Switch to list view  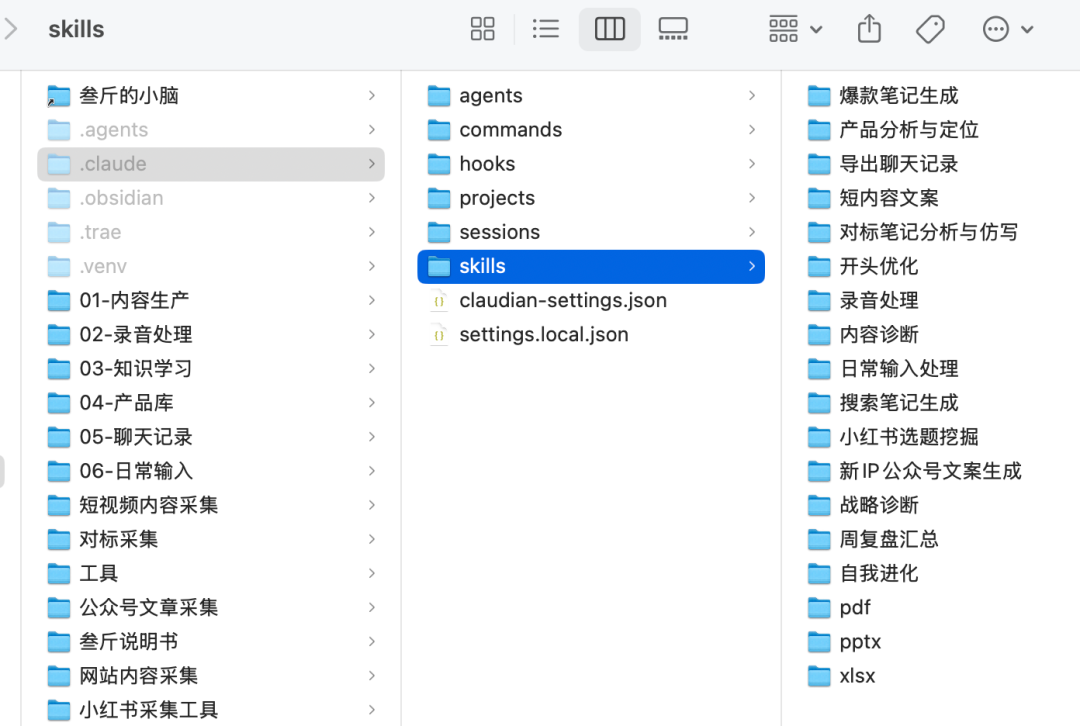(546, 29)
